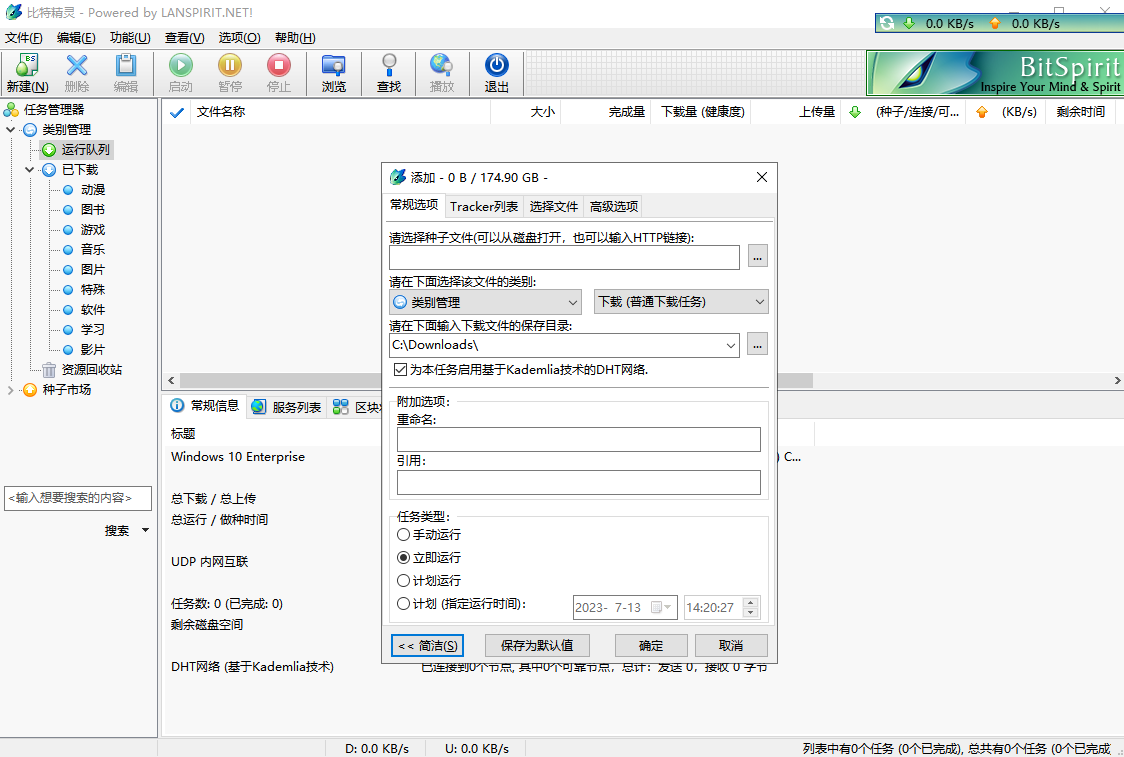Screen dimensions: 1124x757
Task: Click the search input box in sidebar
Action: tap(78, 497)
